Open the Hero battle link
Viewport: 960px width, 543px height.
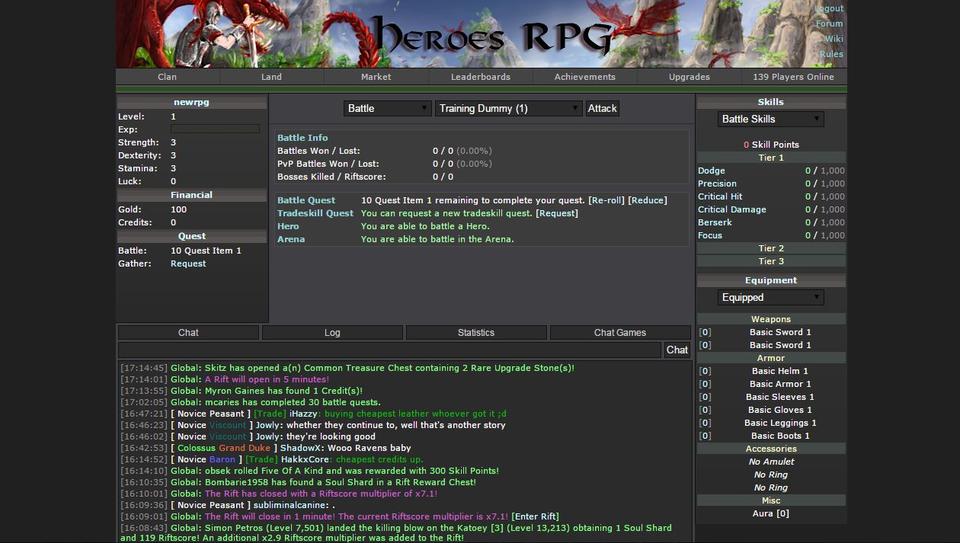[288, 226]
